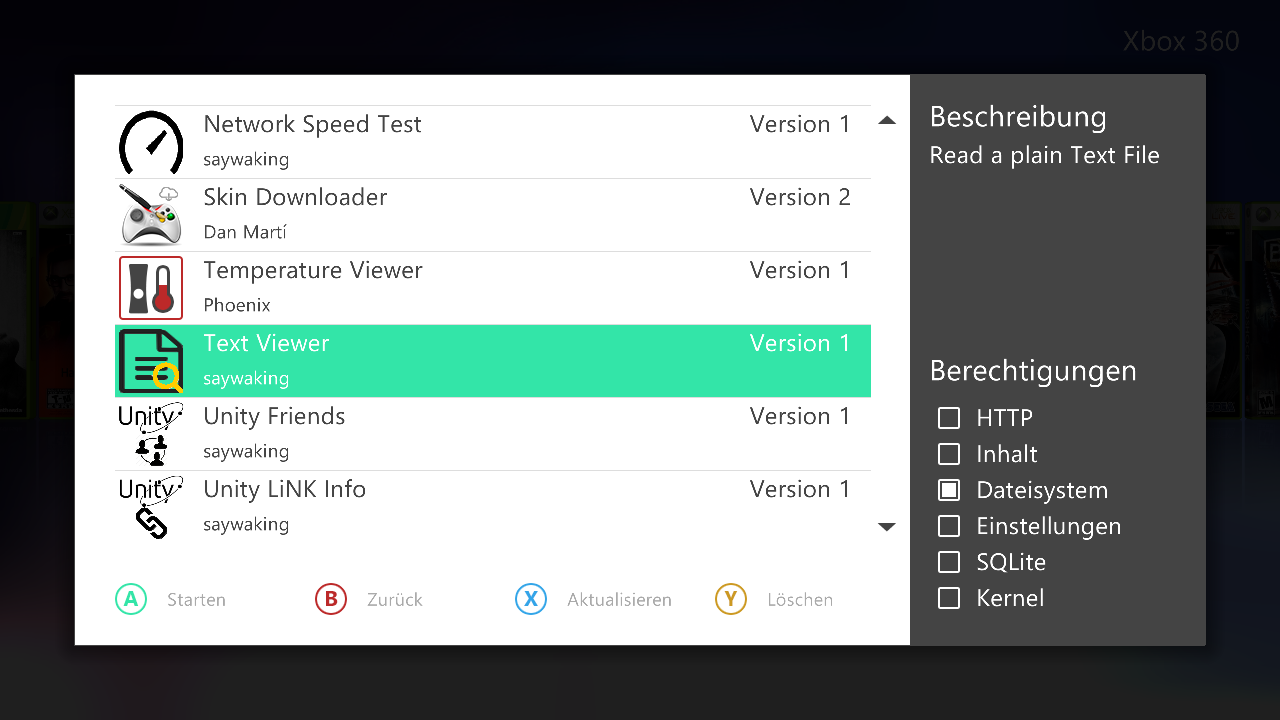The width and height of the screenshot is (1280, 720).
Task: Click the 'Read a plain Text File' description
Action: [x=1044, y=156]
